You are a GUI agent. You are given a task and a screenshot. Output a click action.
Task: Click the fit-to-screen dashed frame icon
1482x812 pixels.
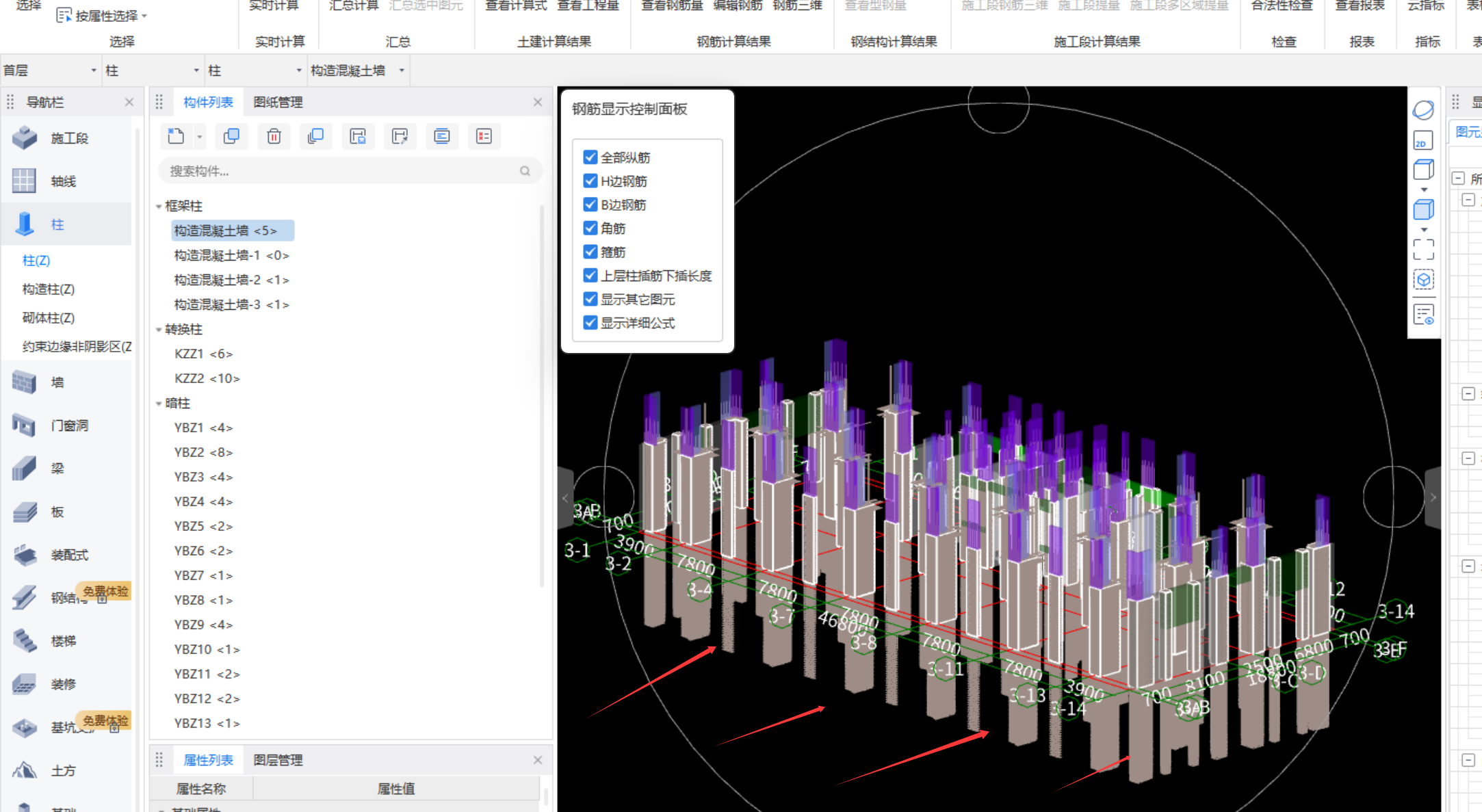tap(1423, 249)
